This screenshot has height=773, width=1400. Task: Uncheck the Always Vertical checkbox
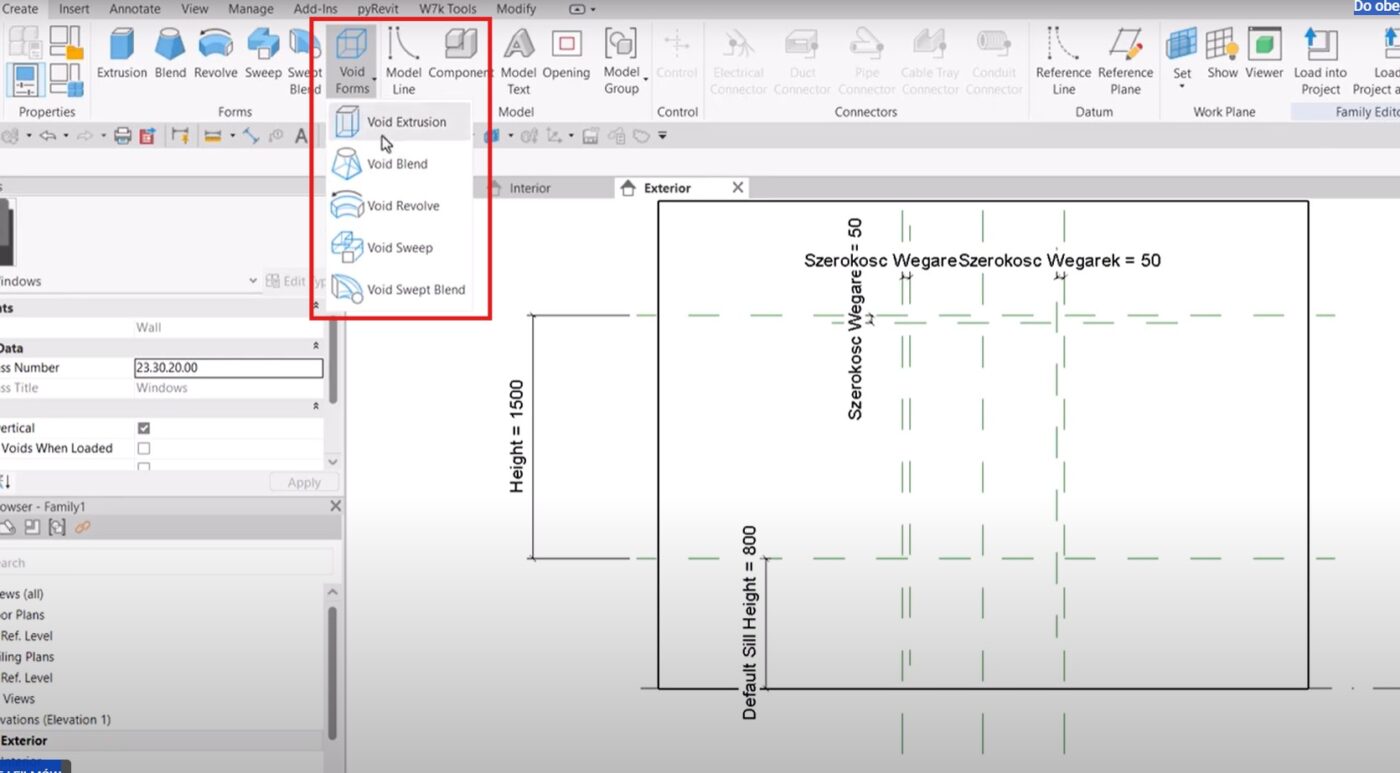(x=144, y=428)
